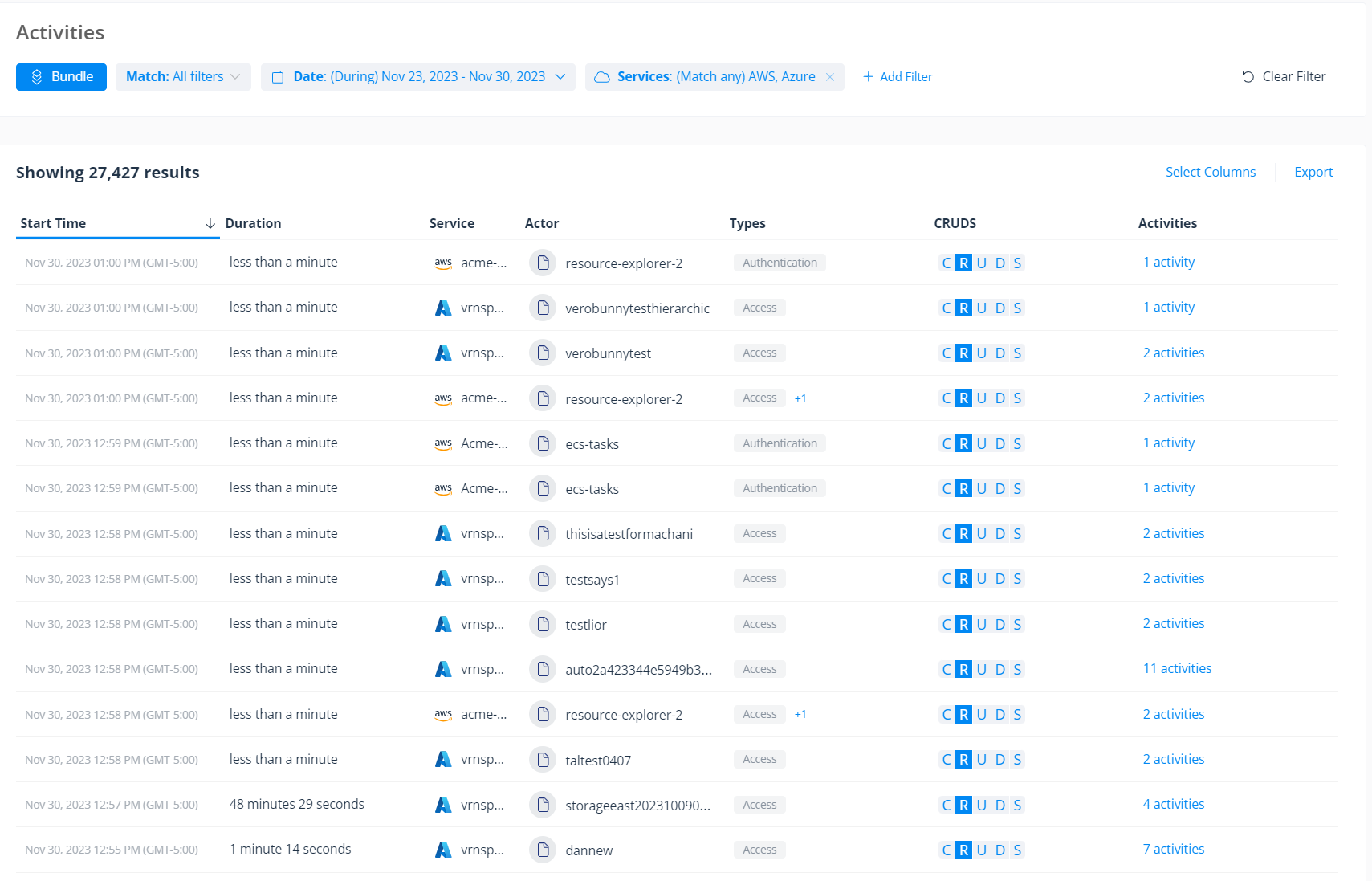The width and height of the screenshot is (1372, 881).
Task: Click the actor file icon beside dannew
Action: (x=543, y=849)
